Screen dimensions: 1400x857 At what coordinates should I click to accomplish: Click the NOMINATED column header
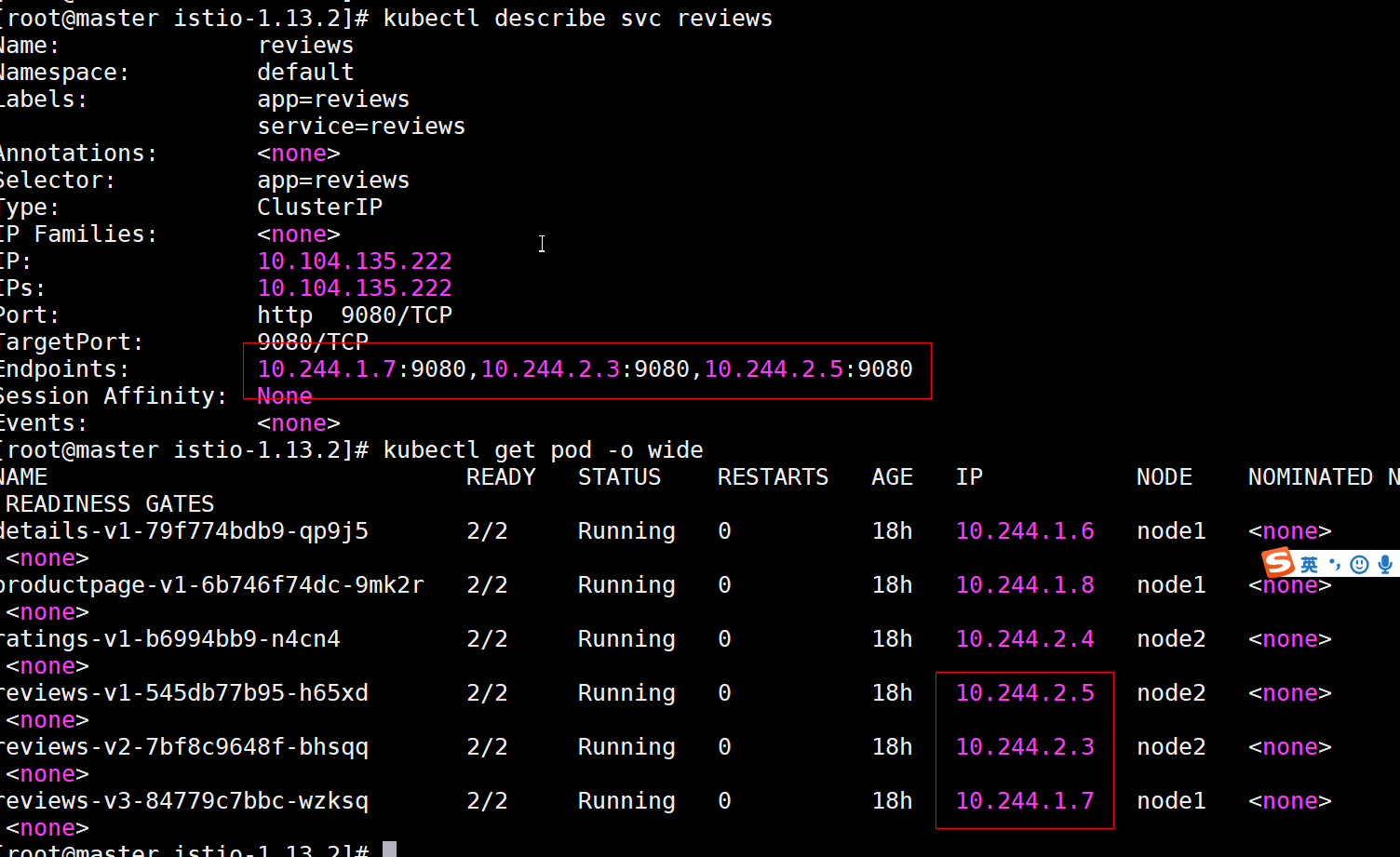[1311, 477]
